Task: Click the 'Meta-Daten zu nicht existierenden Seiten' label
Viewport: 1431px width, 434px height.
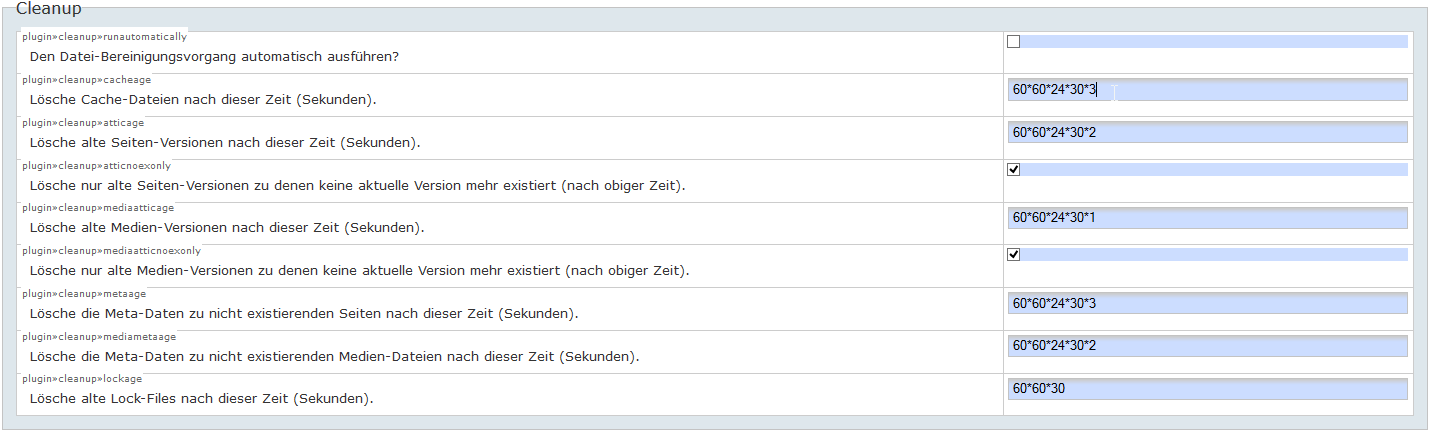Action: [304, 314]
